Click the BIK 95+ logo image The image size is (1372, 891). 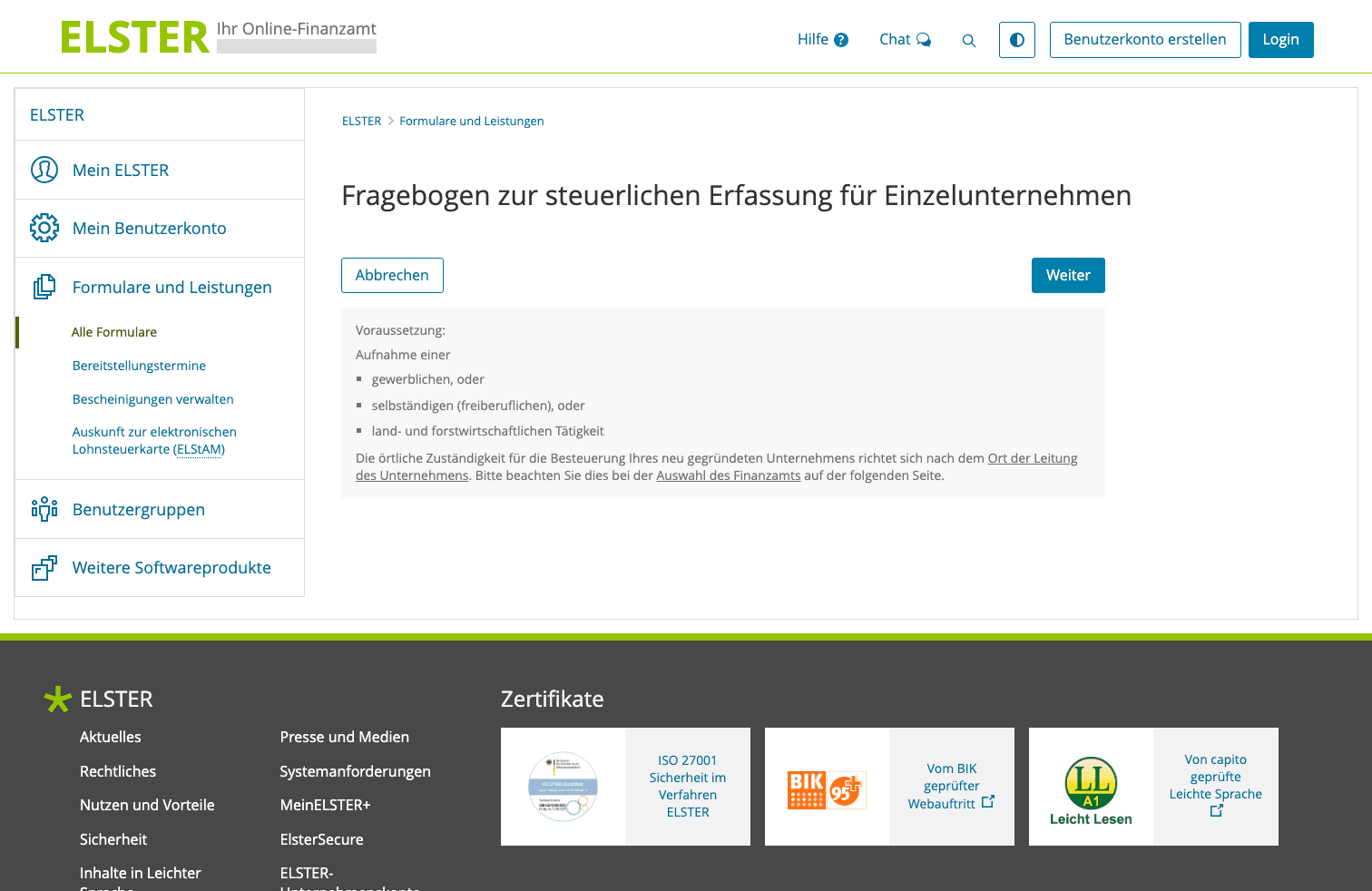[x=827, y=789]
